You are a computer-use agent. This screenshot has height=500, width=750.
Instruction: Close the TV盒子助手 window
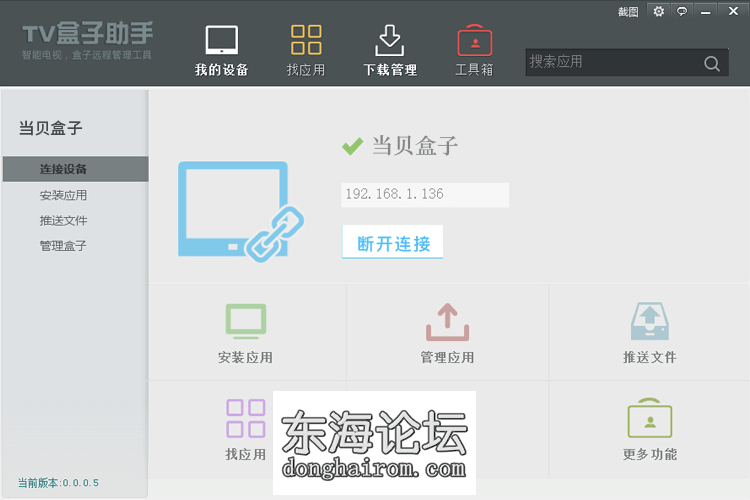coord(733,11)
